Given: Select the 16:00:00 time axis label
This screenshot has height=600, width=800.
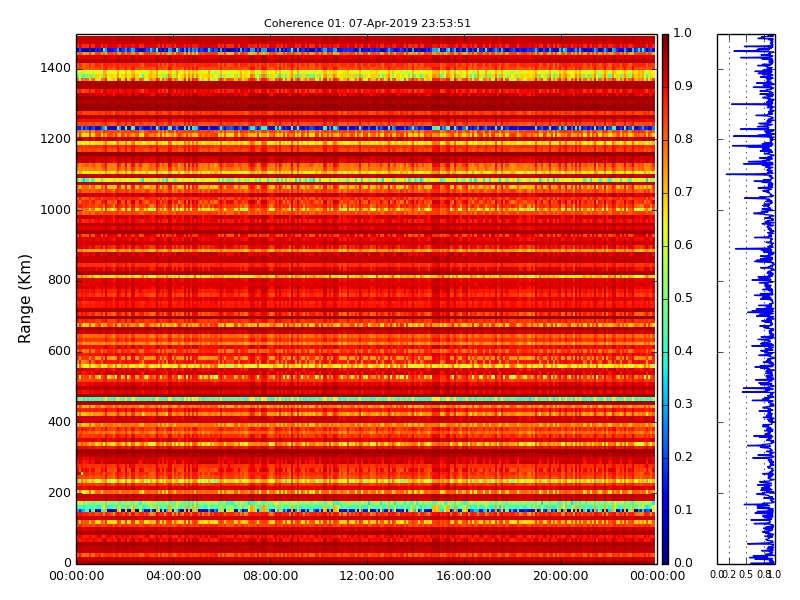Looking at the screenshot, I should pos(464,576).
